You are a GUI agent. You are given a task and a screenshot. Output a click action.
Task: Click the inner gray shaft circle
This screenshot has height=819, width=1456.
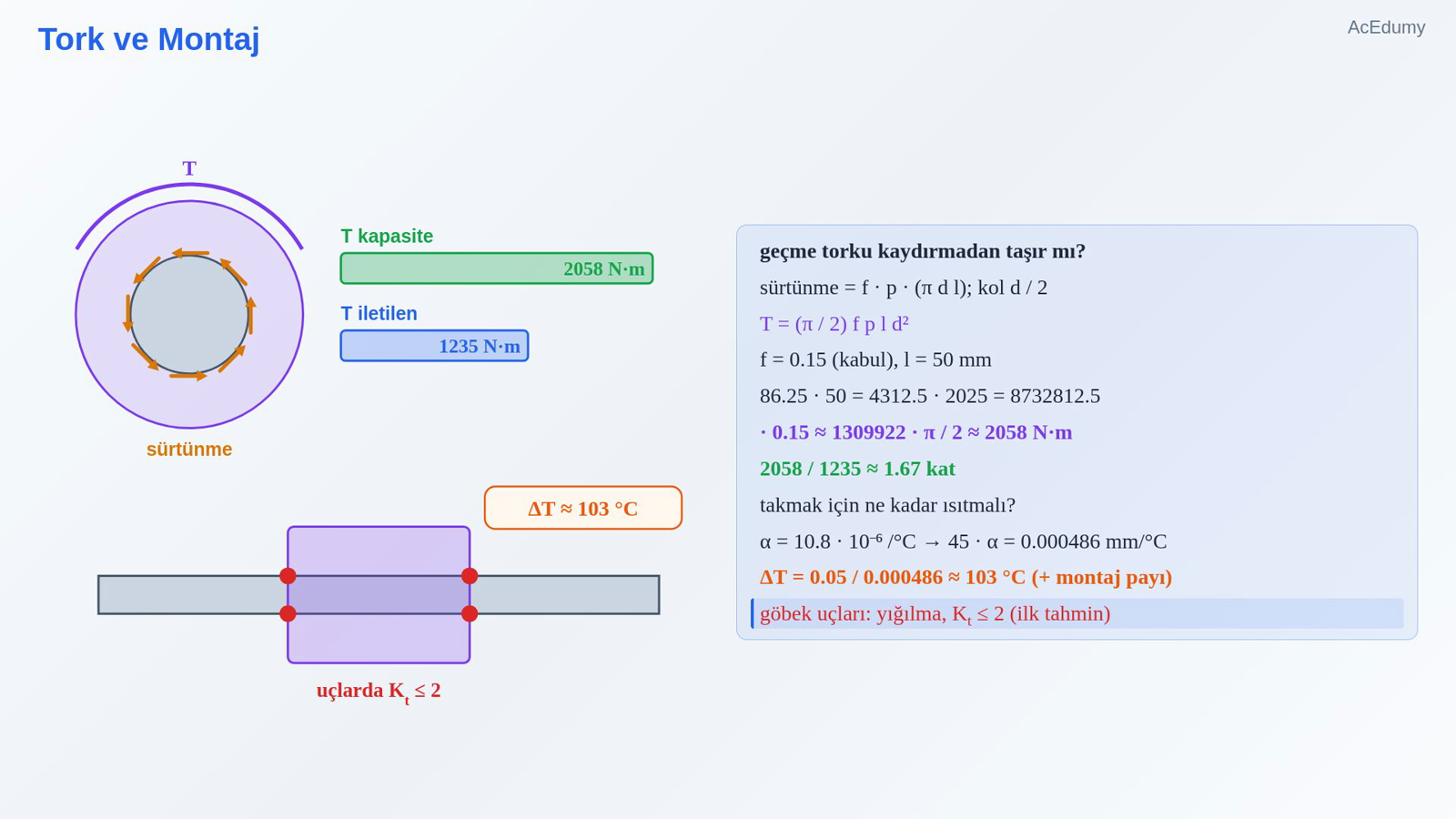[x=189, y=315]
